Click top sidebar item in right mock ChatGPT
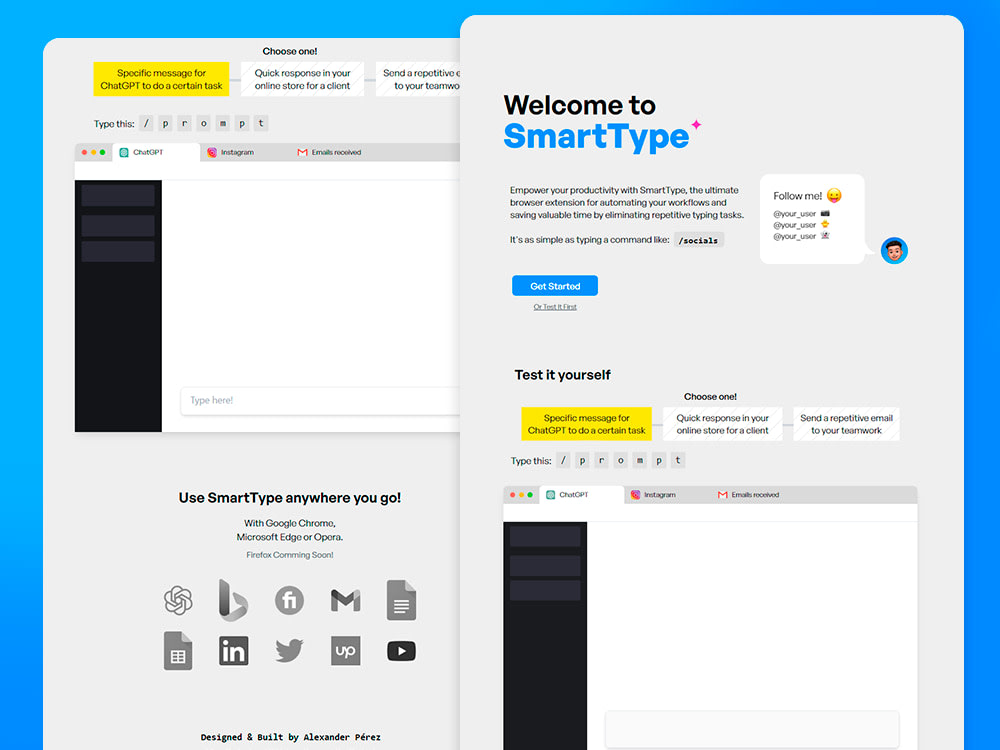 (x=545, y=536)
